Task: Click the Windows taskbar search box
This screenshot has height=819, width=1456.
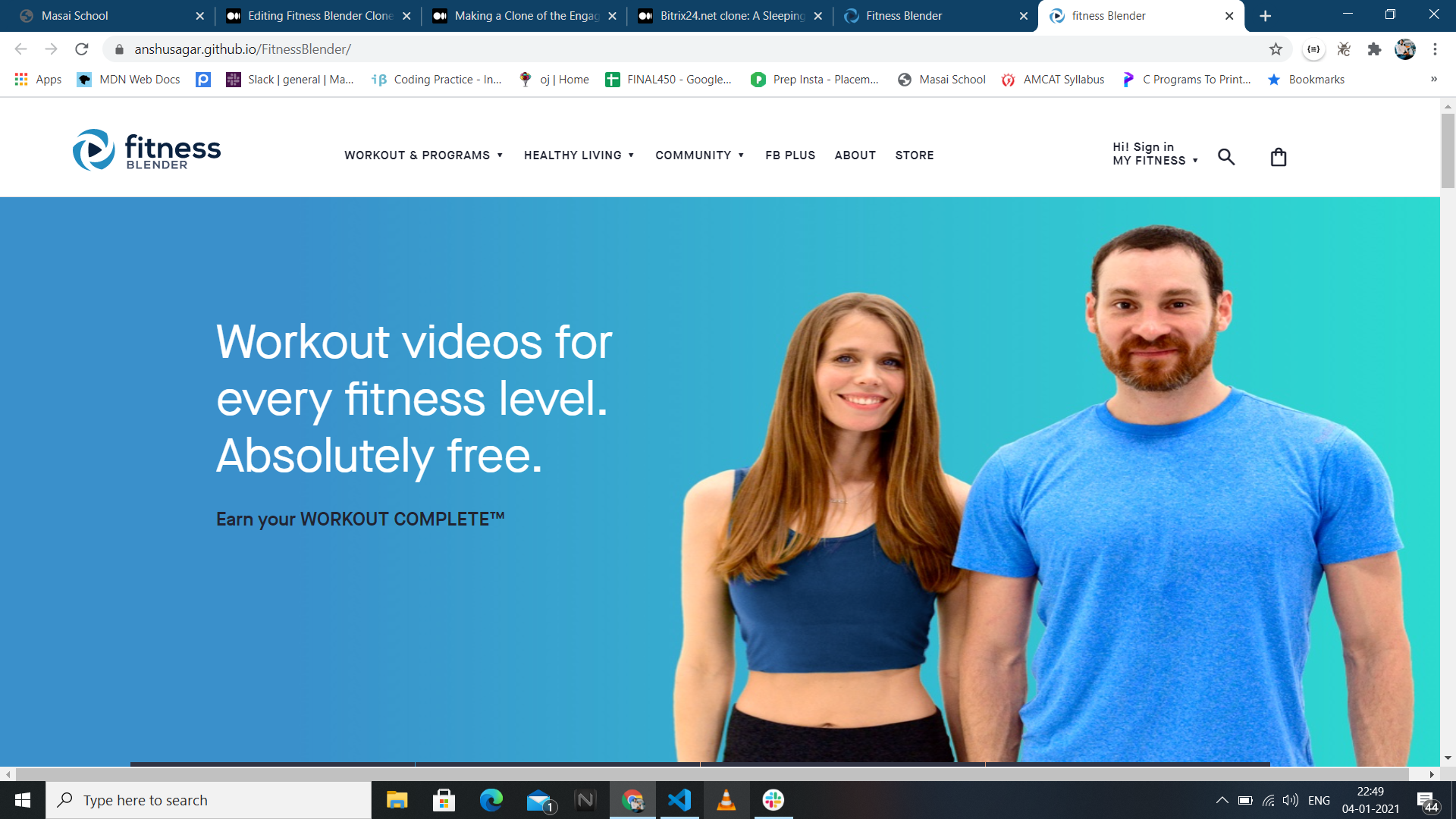Action: click(209, 800)
